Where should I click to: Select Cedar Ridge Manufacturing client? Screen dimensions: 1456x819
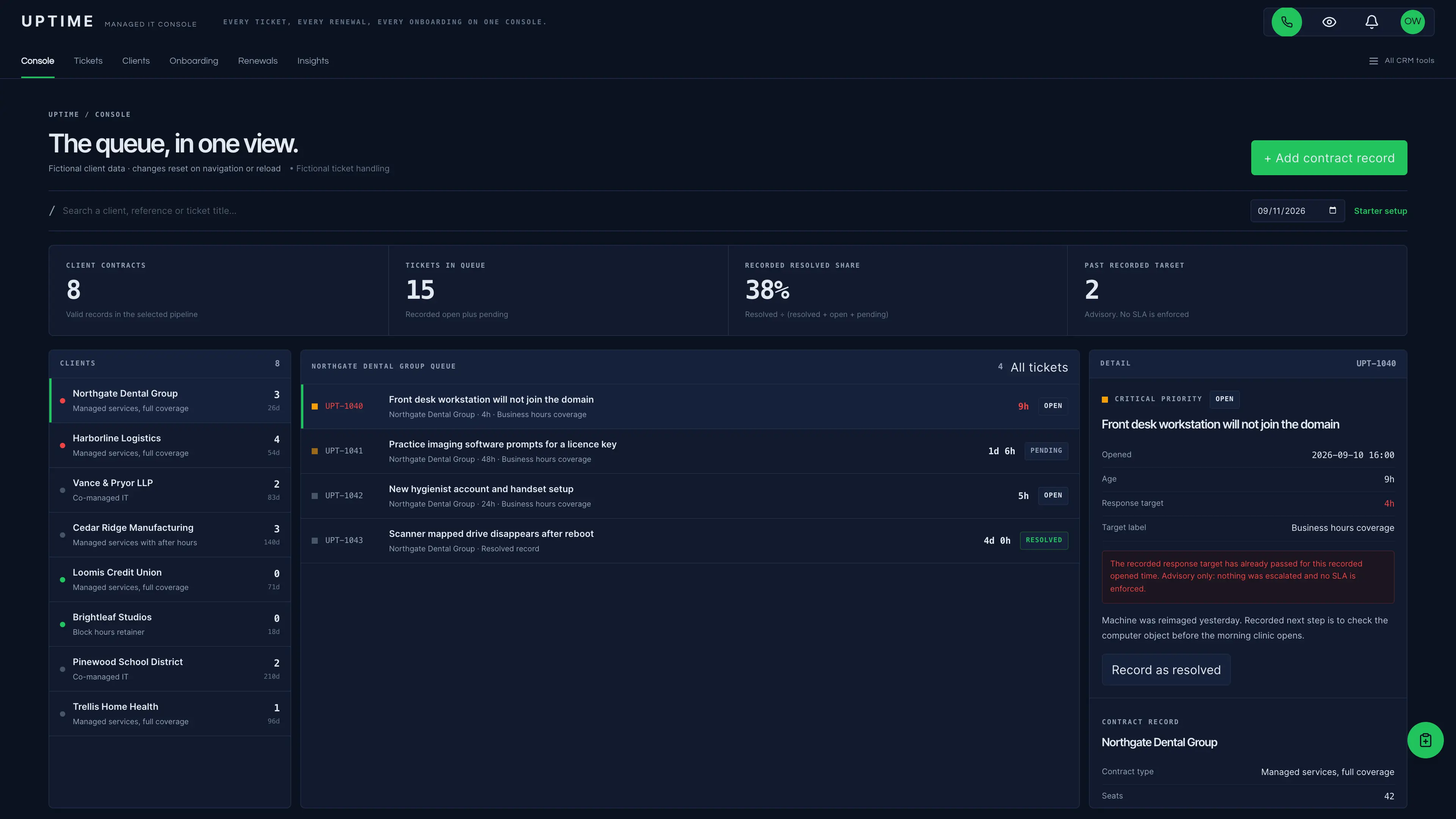click(169, 534)
